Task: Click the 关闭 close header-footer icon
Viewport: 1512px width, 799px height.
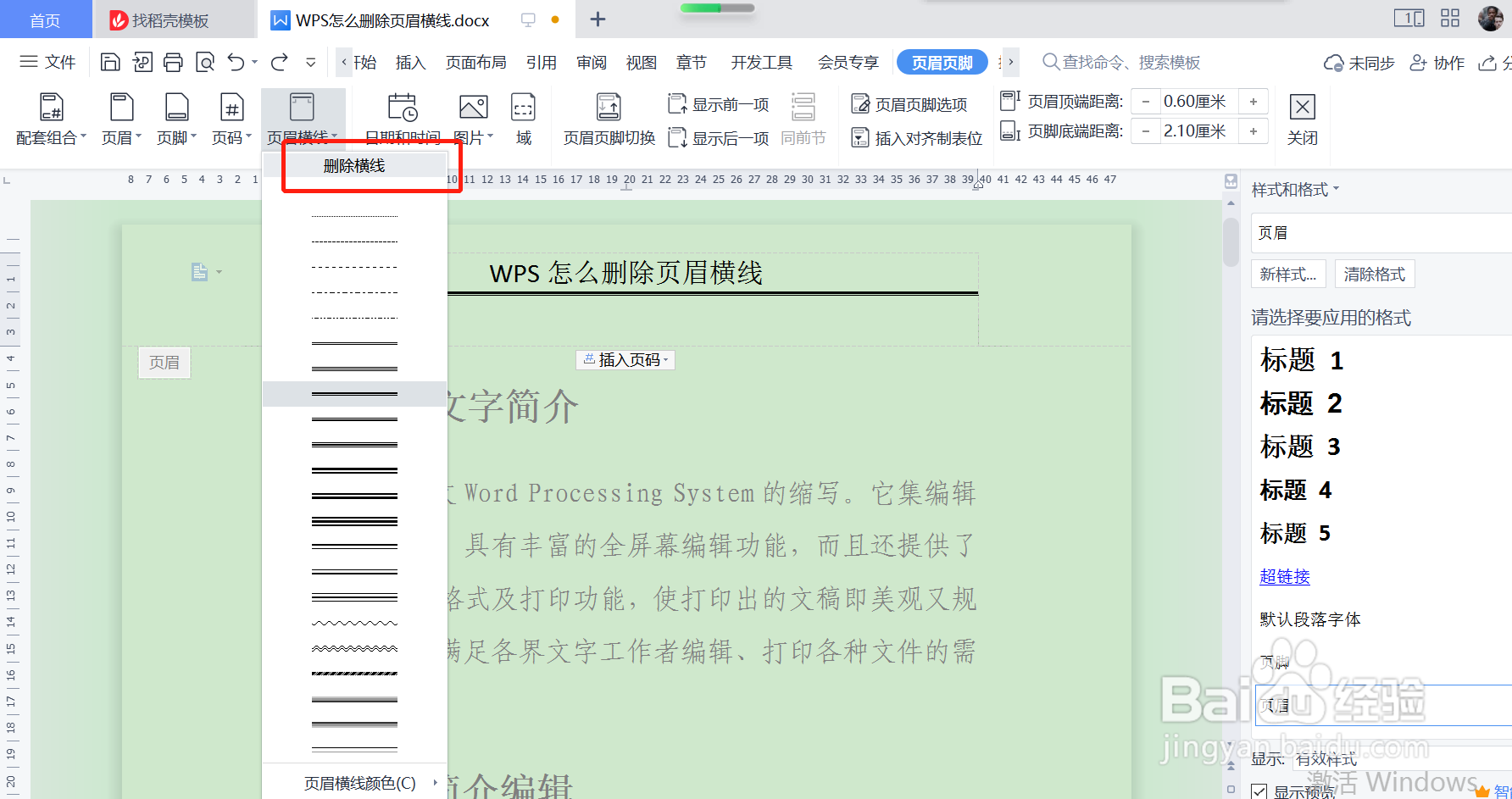Action: coord(1303,108)
